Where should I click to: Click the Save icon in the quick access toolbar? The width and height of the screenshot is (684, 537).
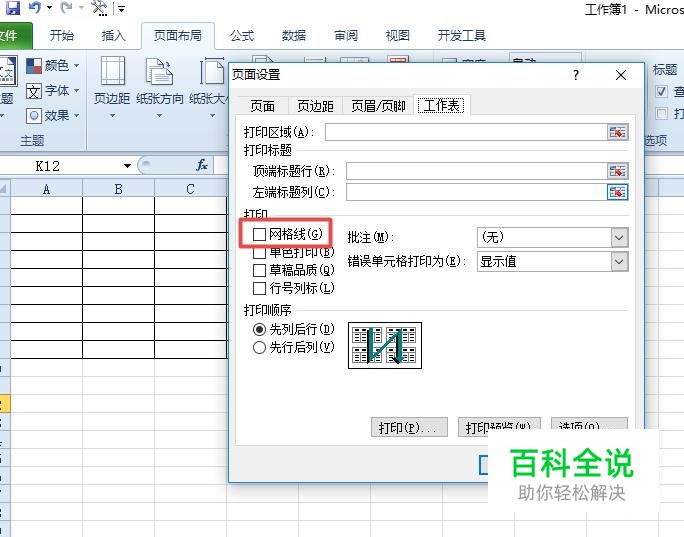(13, 7)
